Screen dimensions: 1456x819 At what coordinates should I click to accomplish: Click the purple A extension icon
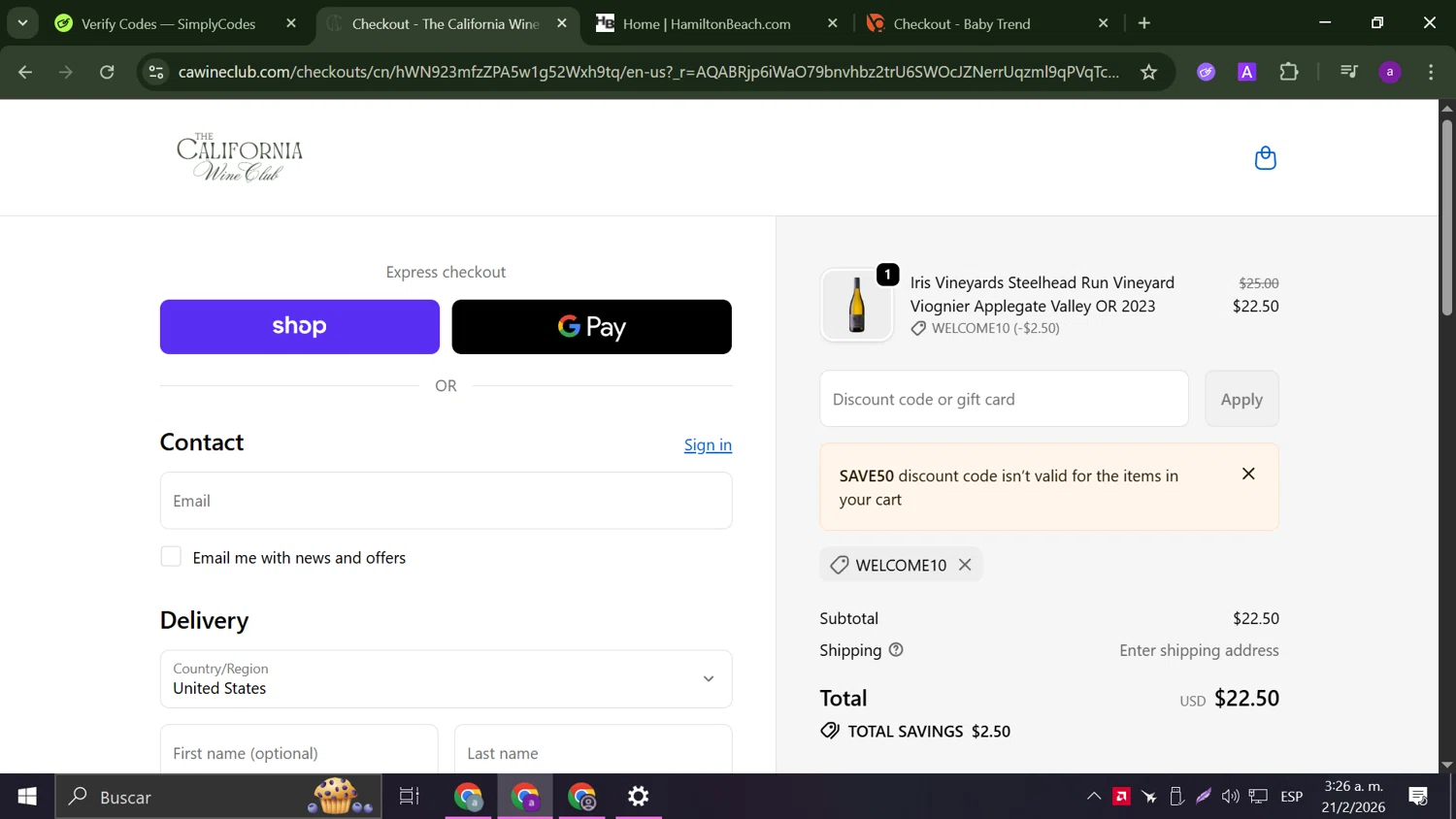coord(1247,72)
